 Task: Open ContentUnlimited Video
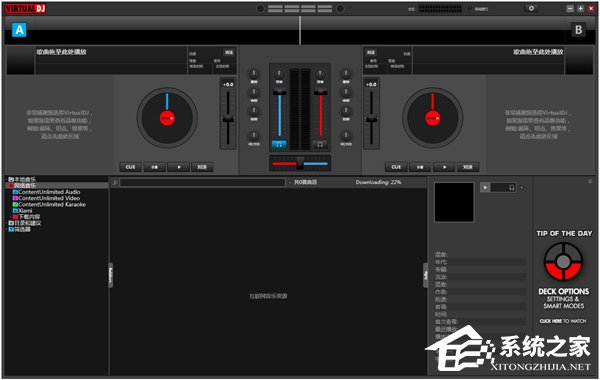pyautogui.click(x=46, y=198)
